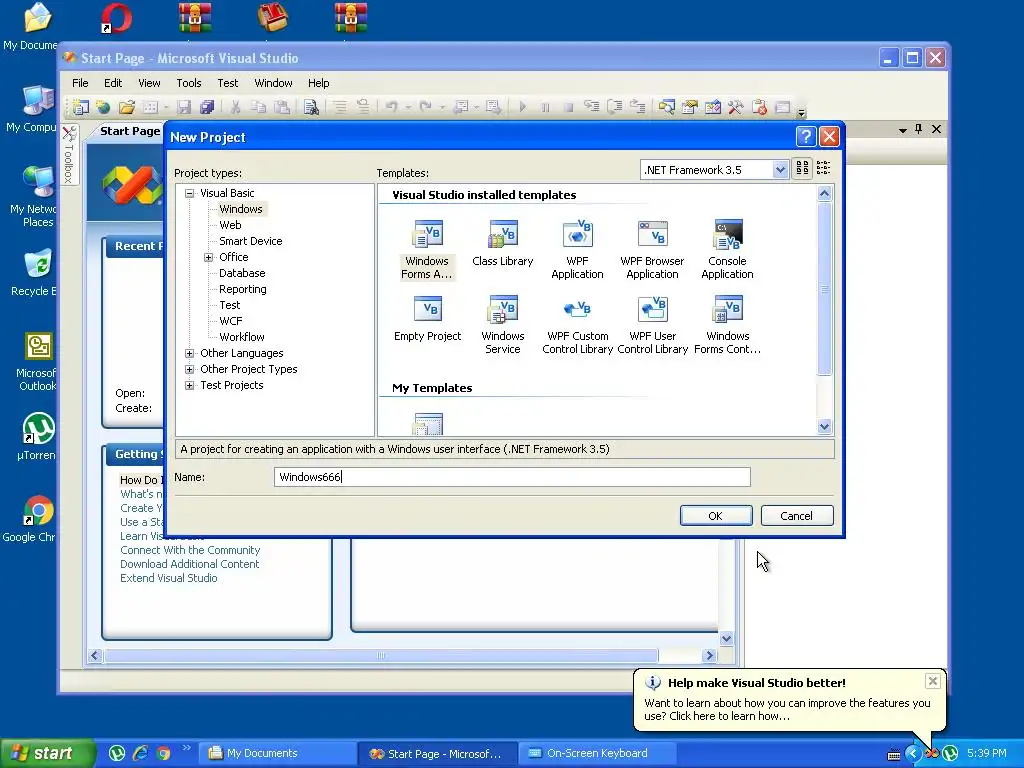
Task: Switch to My Documents taskbar window
Action: tap(278, 753)
